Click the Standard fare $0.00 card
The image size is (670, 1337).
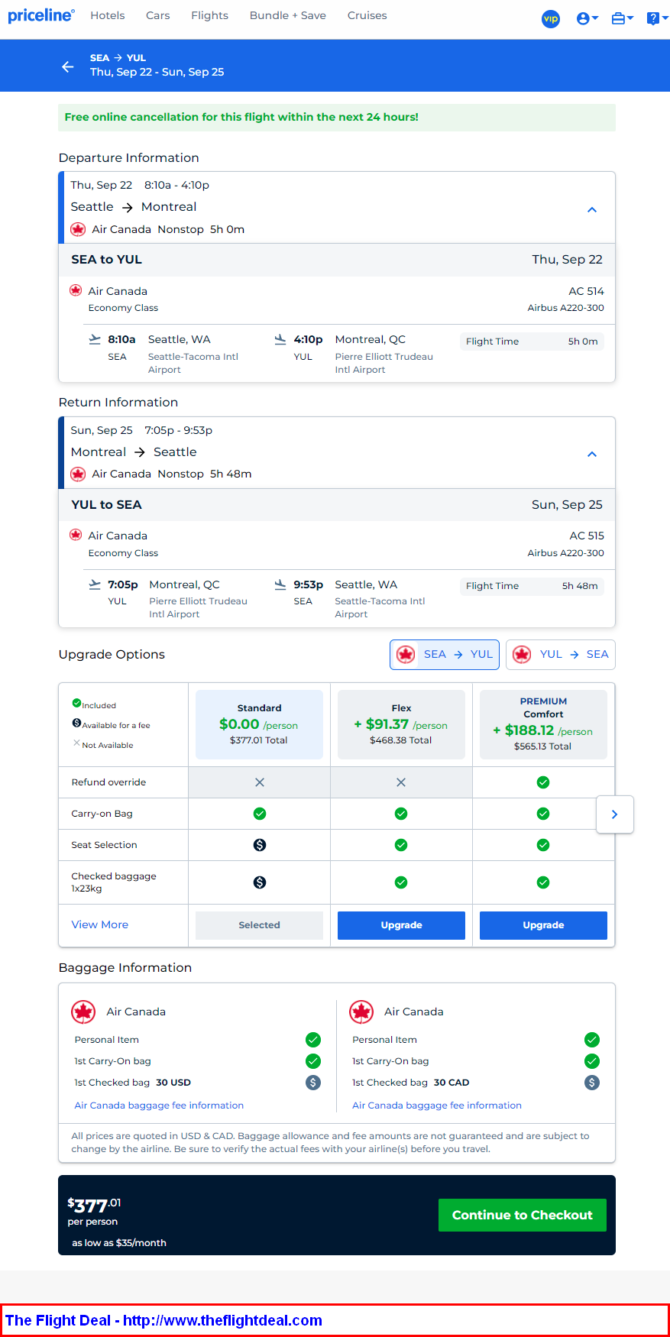click(259, 724)
